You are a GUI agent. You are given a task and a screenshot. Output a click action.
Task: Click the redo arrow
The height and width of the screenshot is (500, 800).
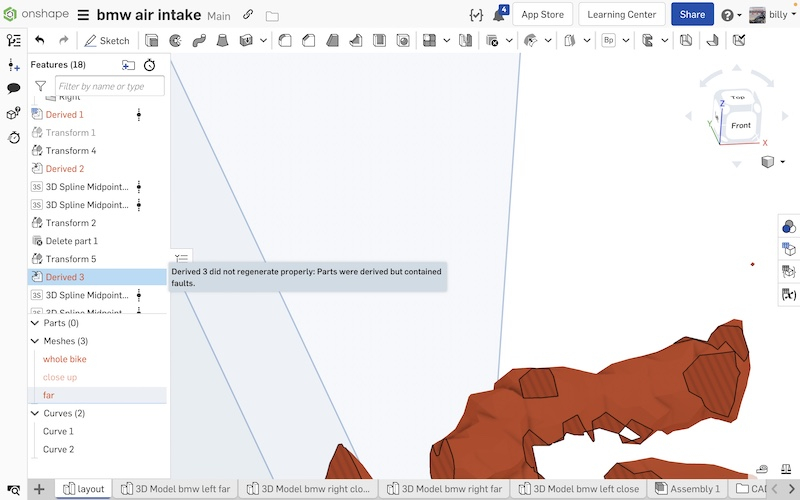pyautogui.click(x=63, y=40)
